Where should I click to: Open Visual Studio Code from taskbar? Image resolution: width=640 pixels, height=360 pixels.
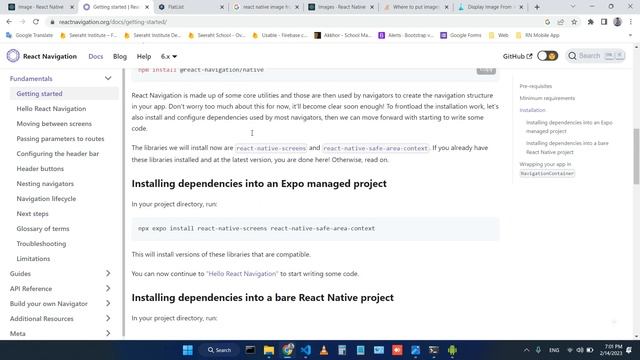[306, 350]
